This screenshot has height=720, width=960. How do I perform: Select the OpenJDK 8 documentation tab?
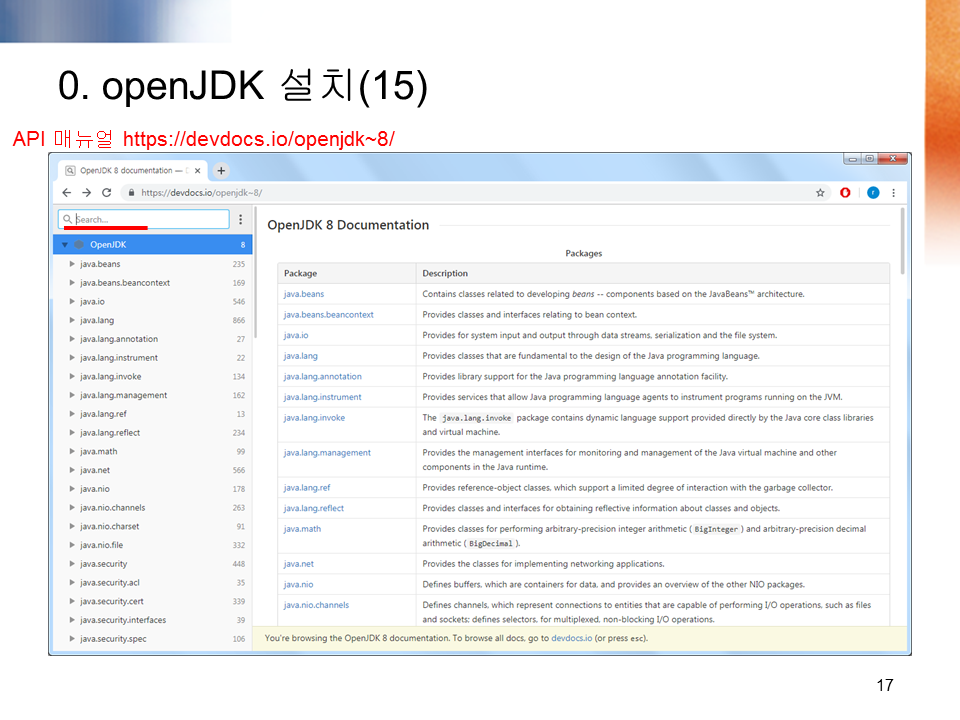click(132, 171)
